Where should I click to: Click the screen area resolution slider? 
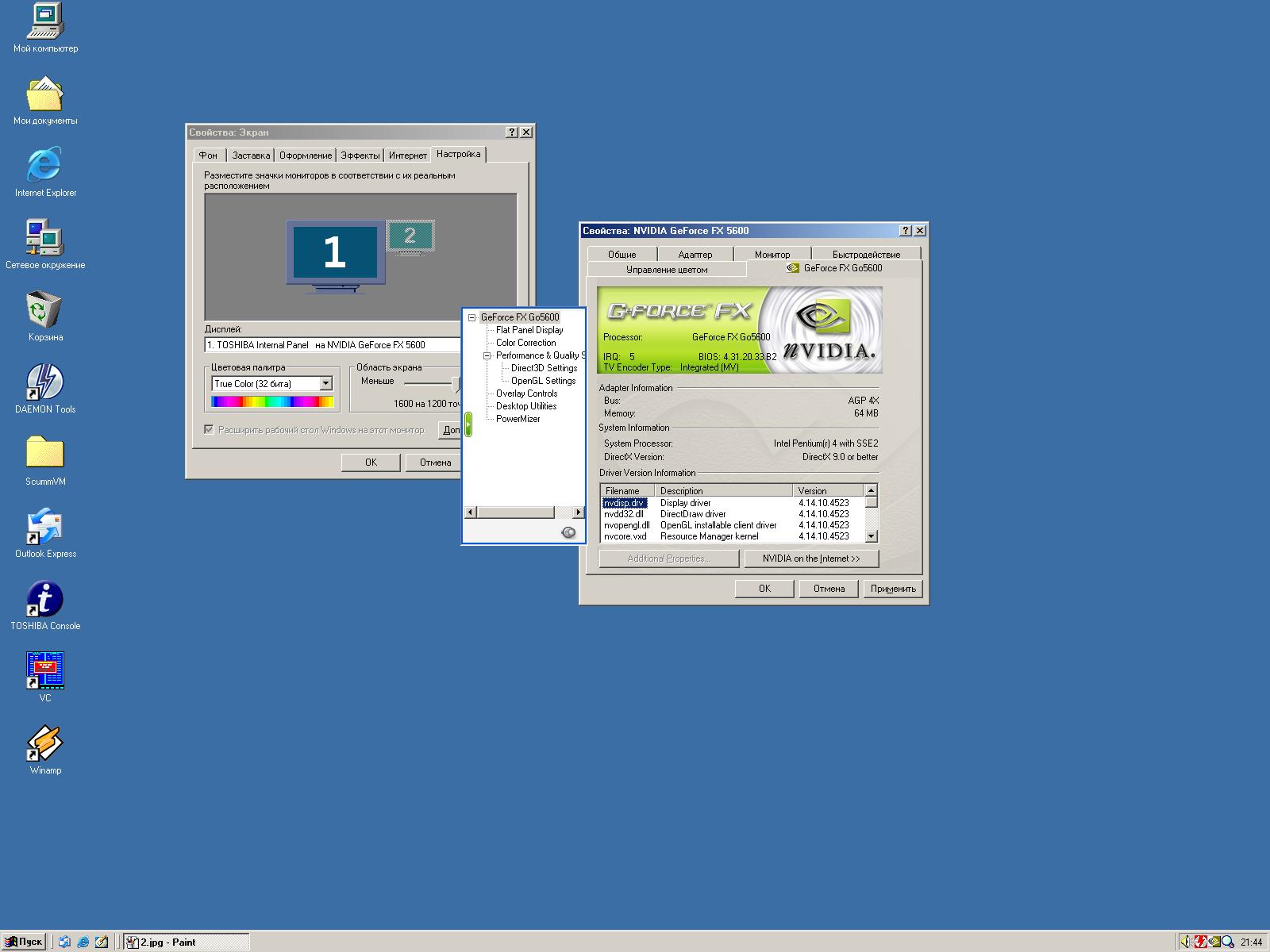[456, 384]
